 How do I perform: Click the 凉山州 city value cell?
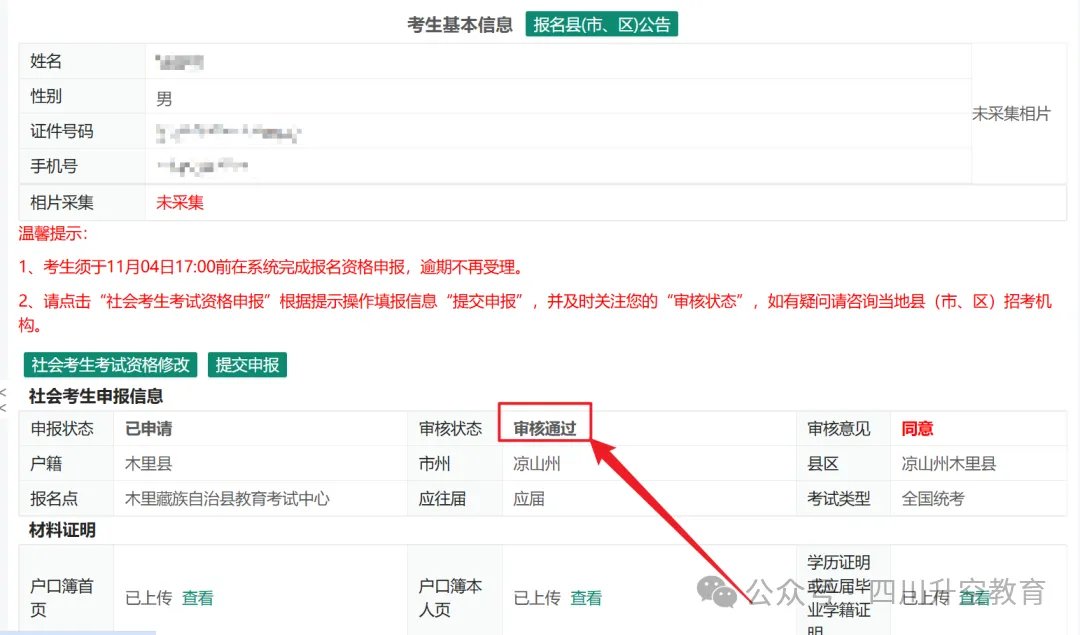tap(537, 464)
